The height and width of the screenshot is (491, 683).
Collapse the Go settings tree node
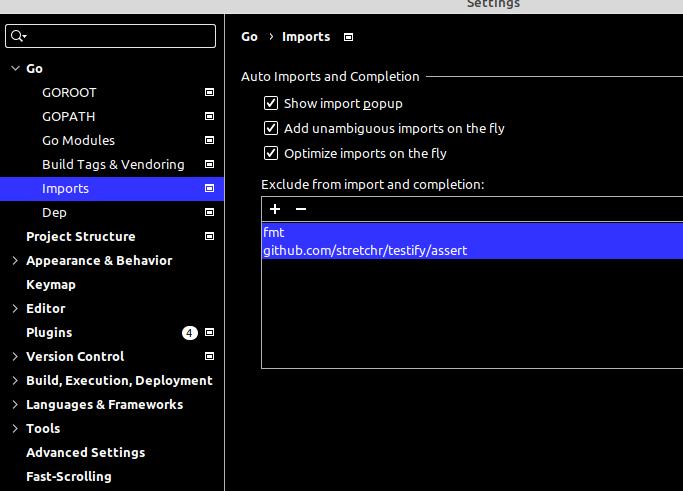point(15,68)
